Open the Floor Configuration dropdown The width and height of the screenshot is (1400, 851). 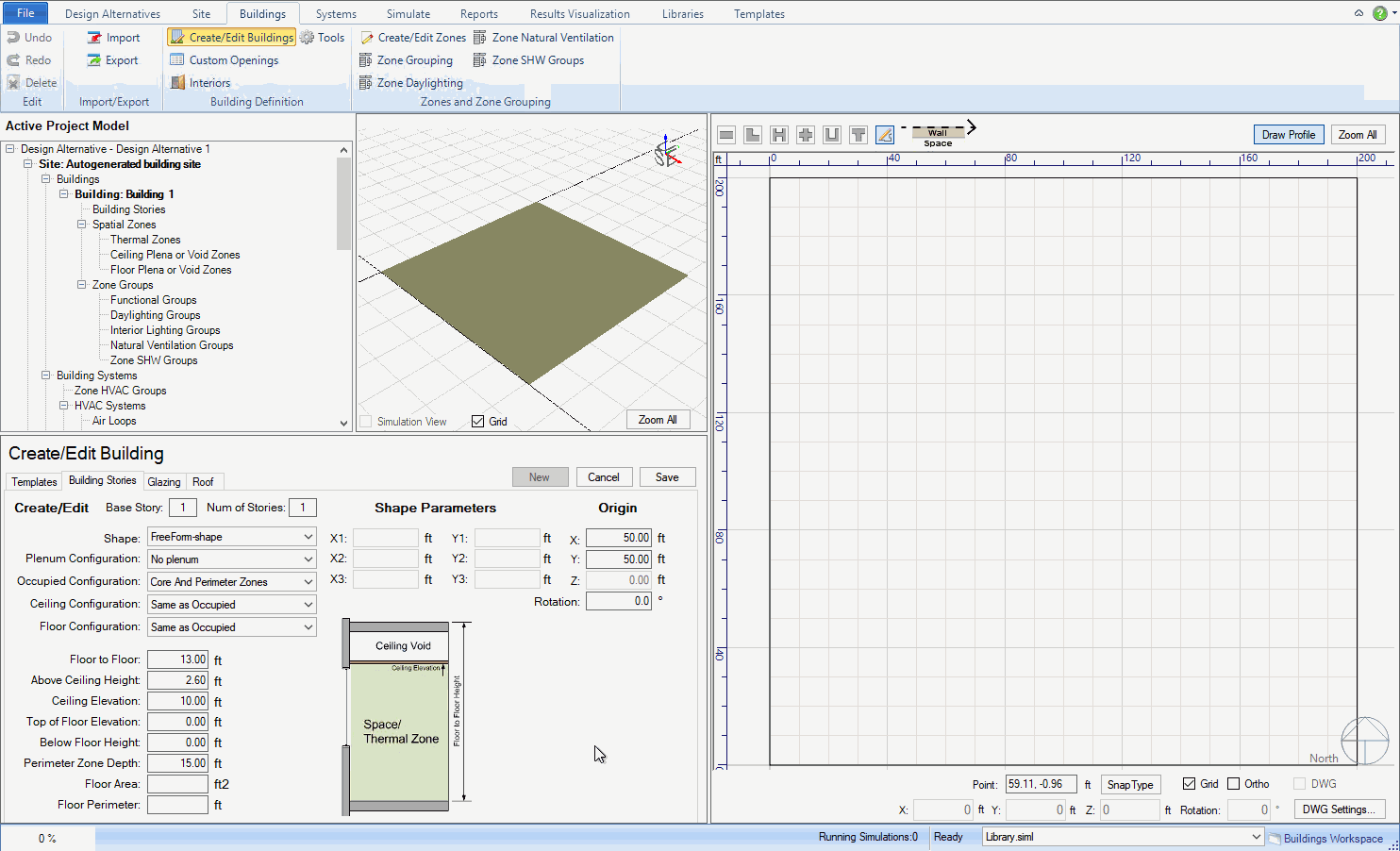click(232, 627)
